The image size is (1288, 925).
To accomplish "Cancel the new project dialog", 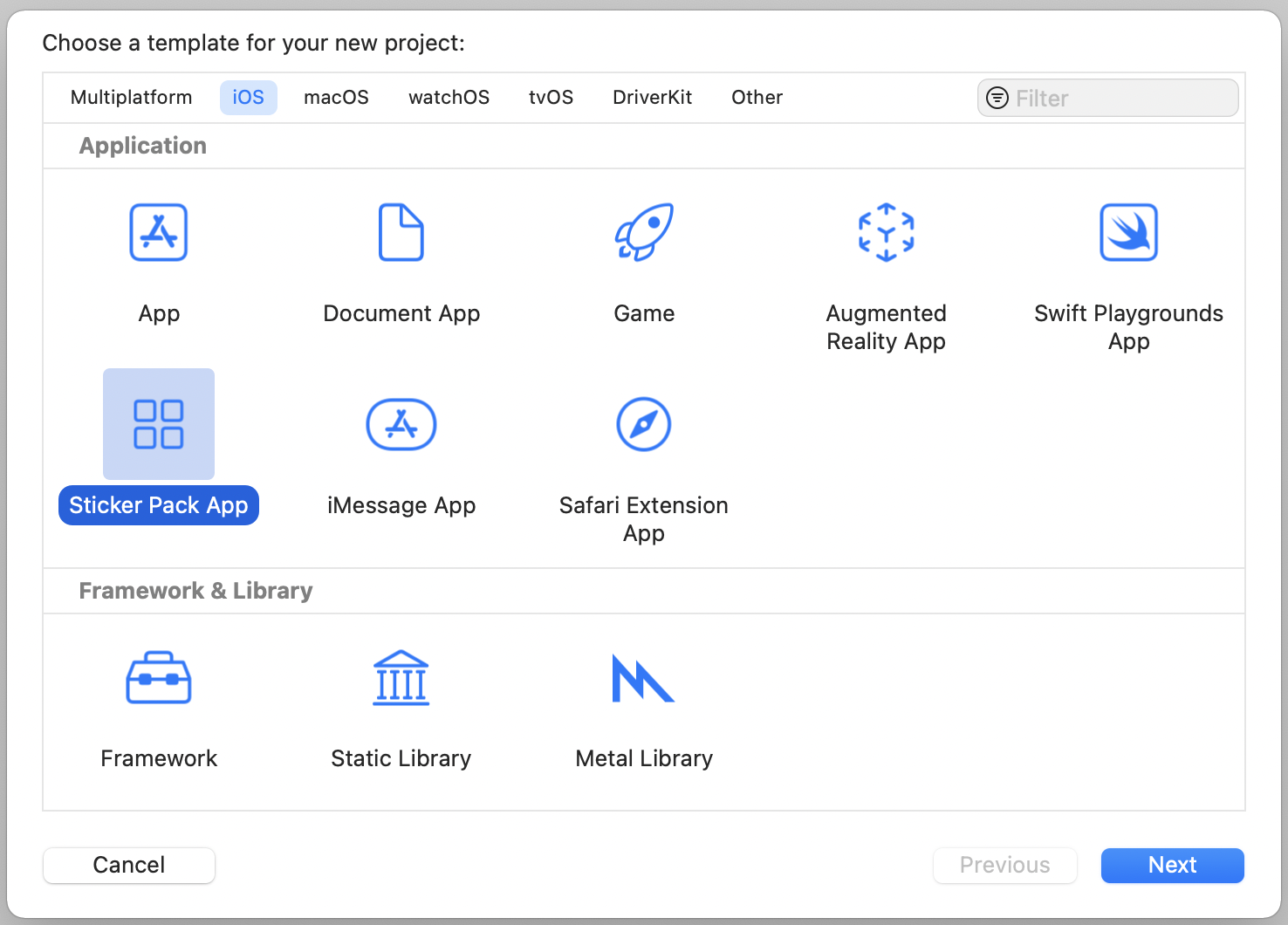I will tap(129, 865).
